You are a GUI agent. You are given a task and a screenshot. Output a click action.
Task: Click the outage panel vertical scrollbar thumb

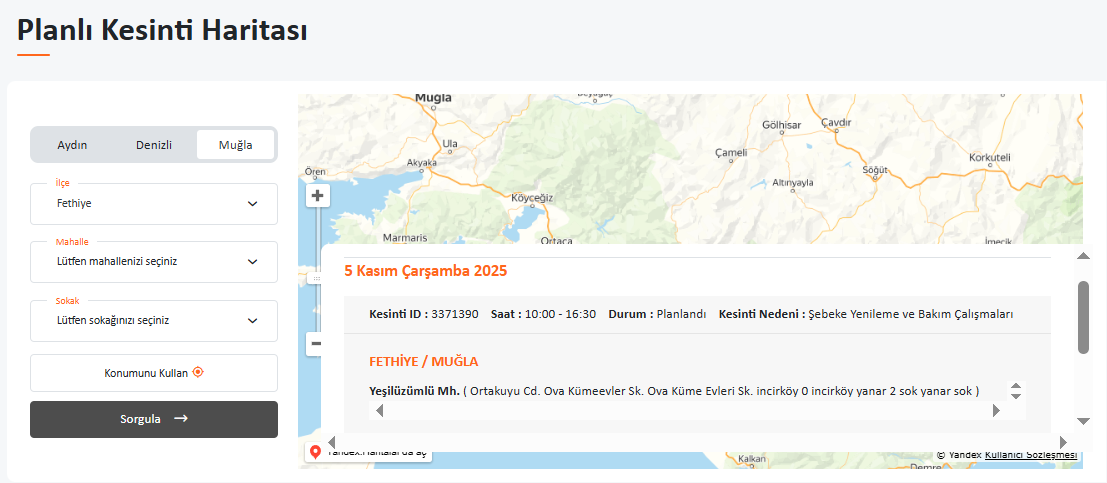[x=1084, y=317]
